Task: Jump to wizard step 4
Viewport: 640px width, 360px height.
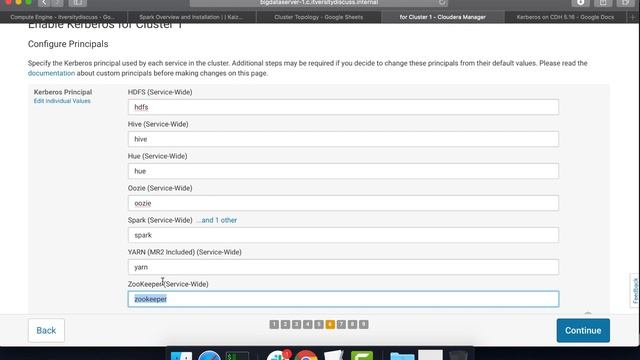Action: [x=308, y=324]
